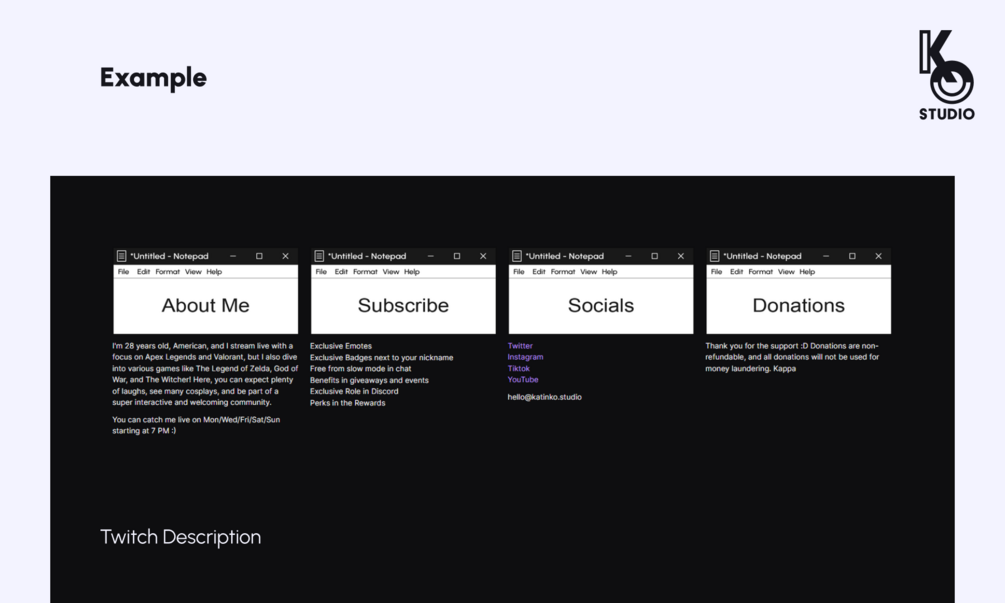Click the Notepad icon in the About Me window
Viewport: 1005px width, 603px height.
pyautogui.click(x=122, y=256)
